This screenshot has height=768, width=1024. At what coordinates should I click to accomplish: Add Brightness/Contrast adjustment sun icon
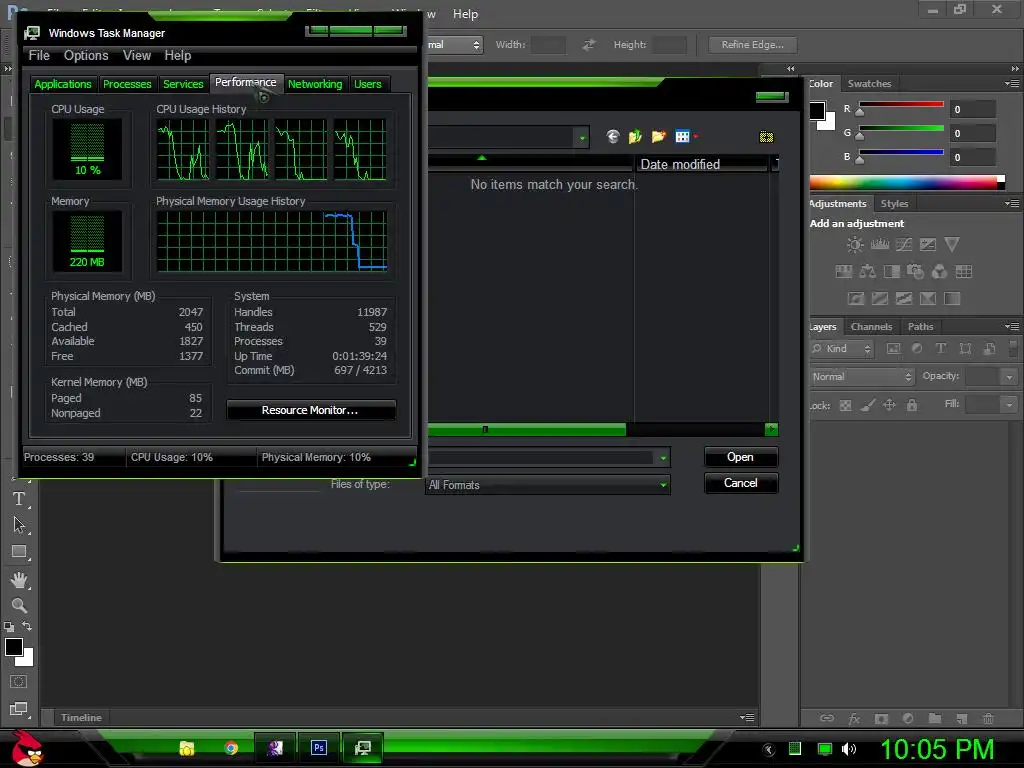pyautogui.click(x=855, y=245)
